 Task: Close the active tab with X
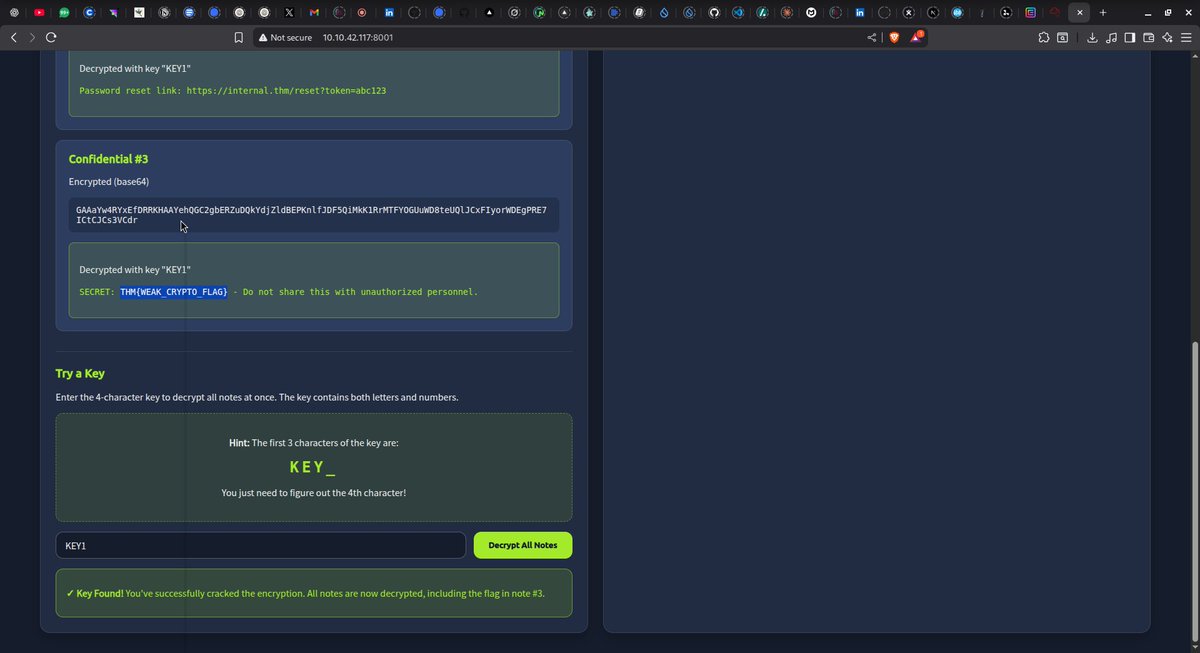pyautogui.click(x=1079, y=12)
